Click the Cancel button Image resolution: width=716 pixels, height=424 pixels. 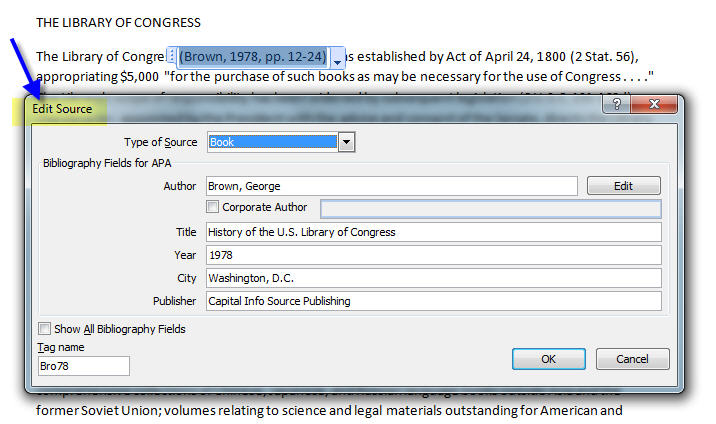[632, 359]
